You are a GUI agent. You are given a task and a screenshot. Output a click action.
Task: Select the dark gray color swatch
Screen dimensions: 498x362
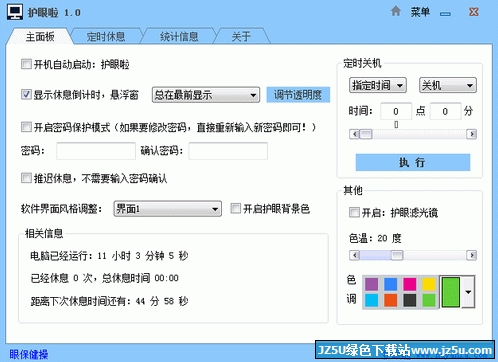click(x=410, y=300)
